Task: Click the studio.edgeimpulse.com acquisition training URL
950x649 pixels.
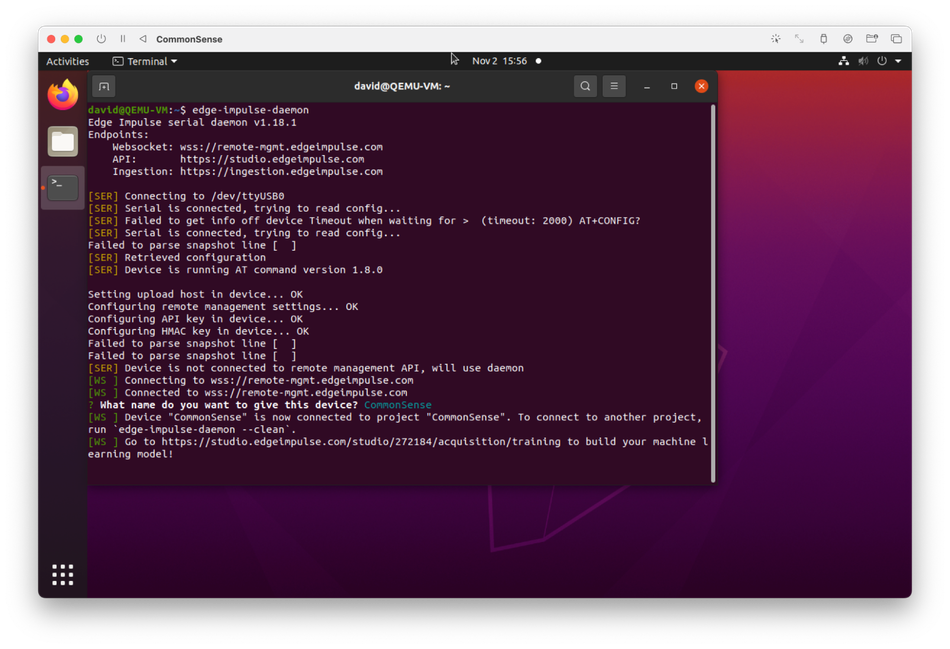Action: tap(361, 442)
